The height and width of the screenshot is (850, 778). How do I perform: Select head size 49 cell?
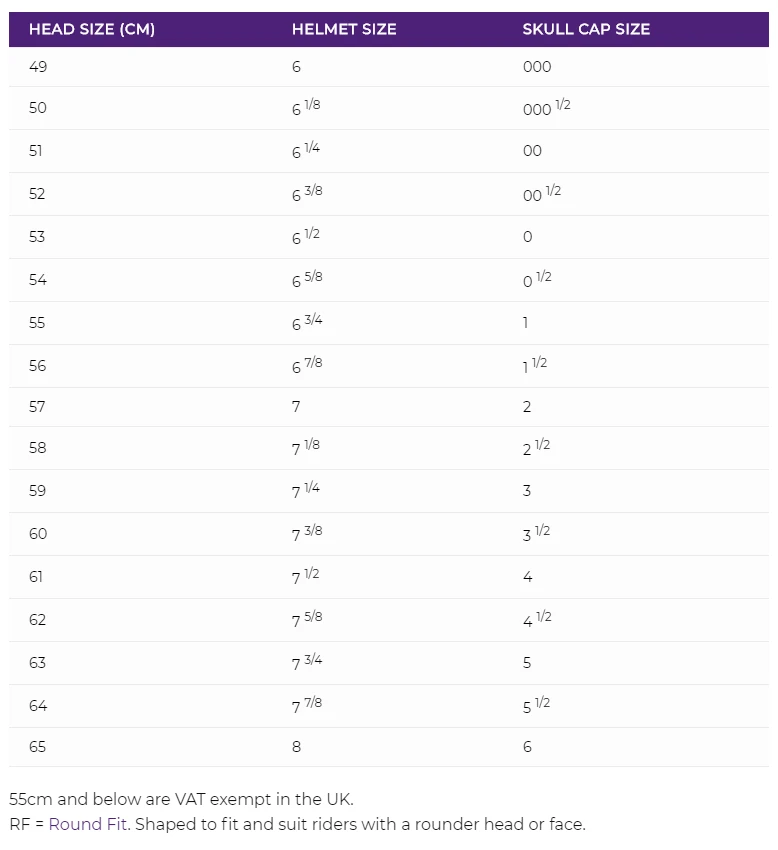[38, 67]
